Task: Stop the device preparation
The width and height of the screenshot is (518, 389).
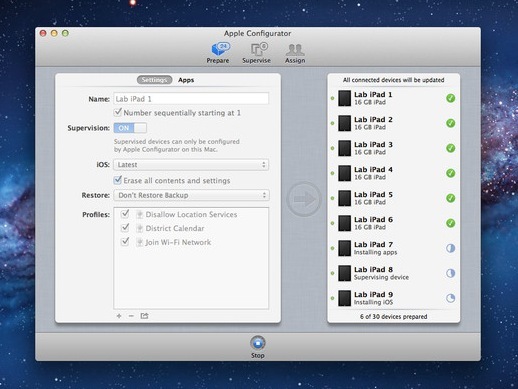Action: [258, 343]
